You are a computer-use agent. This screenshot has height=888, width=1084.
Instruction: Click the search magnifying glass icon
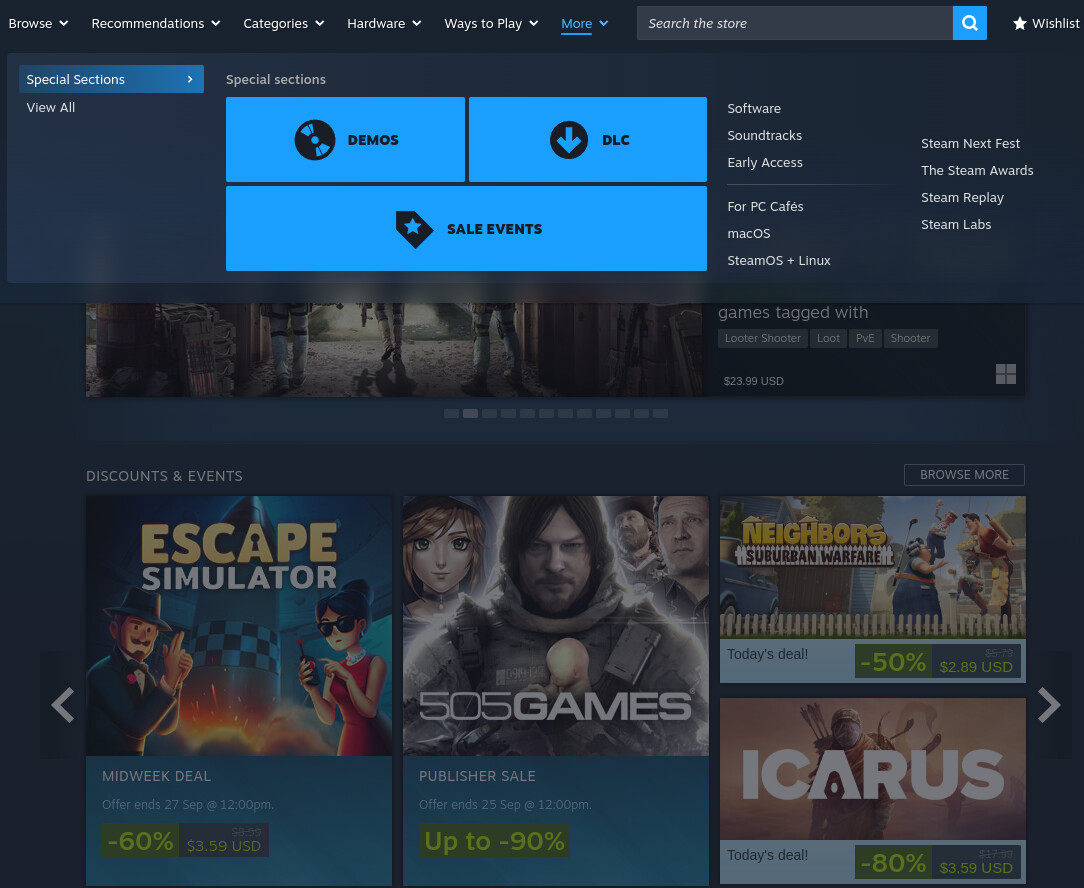pos(969,23)
